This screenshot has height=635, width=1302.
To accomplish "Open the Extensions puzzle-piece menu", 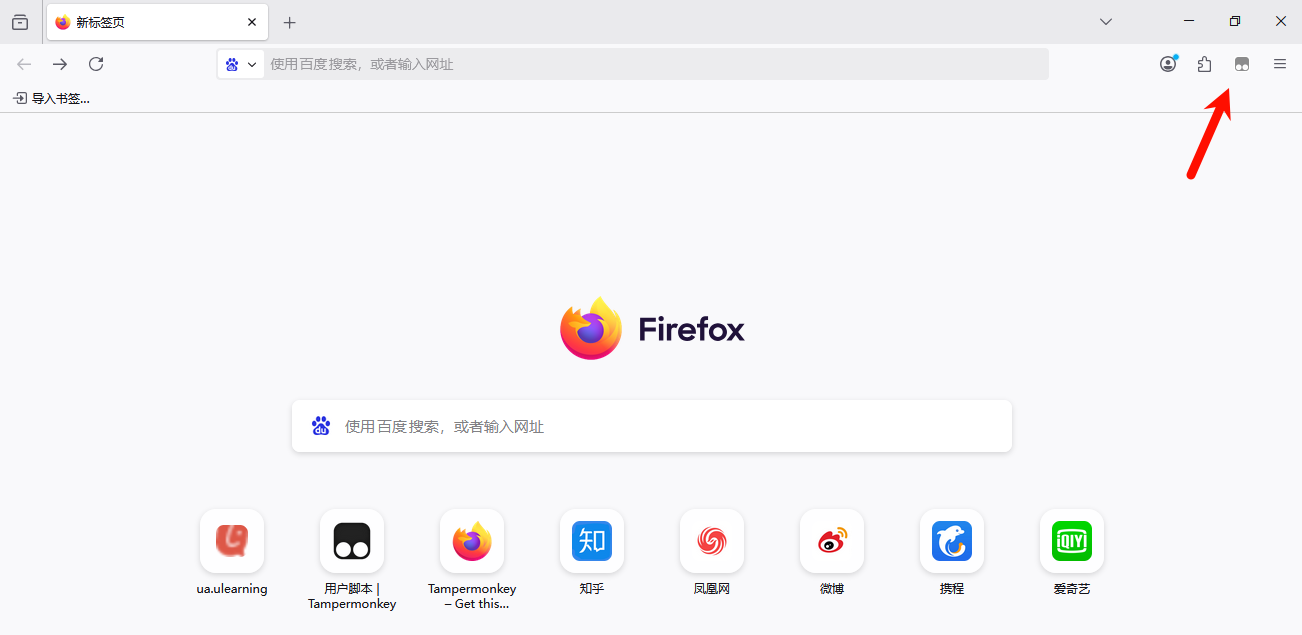I will (x=1205, y=64).
